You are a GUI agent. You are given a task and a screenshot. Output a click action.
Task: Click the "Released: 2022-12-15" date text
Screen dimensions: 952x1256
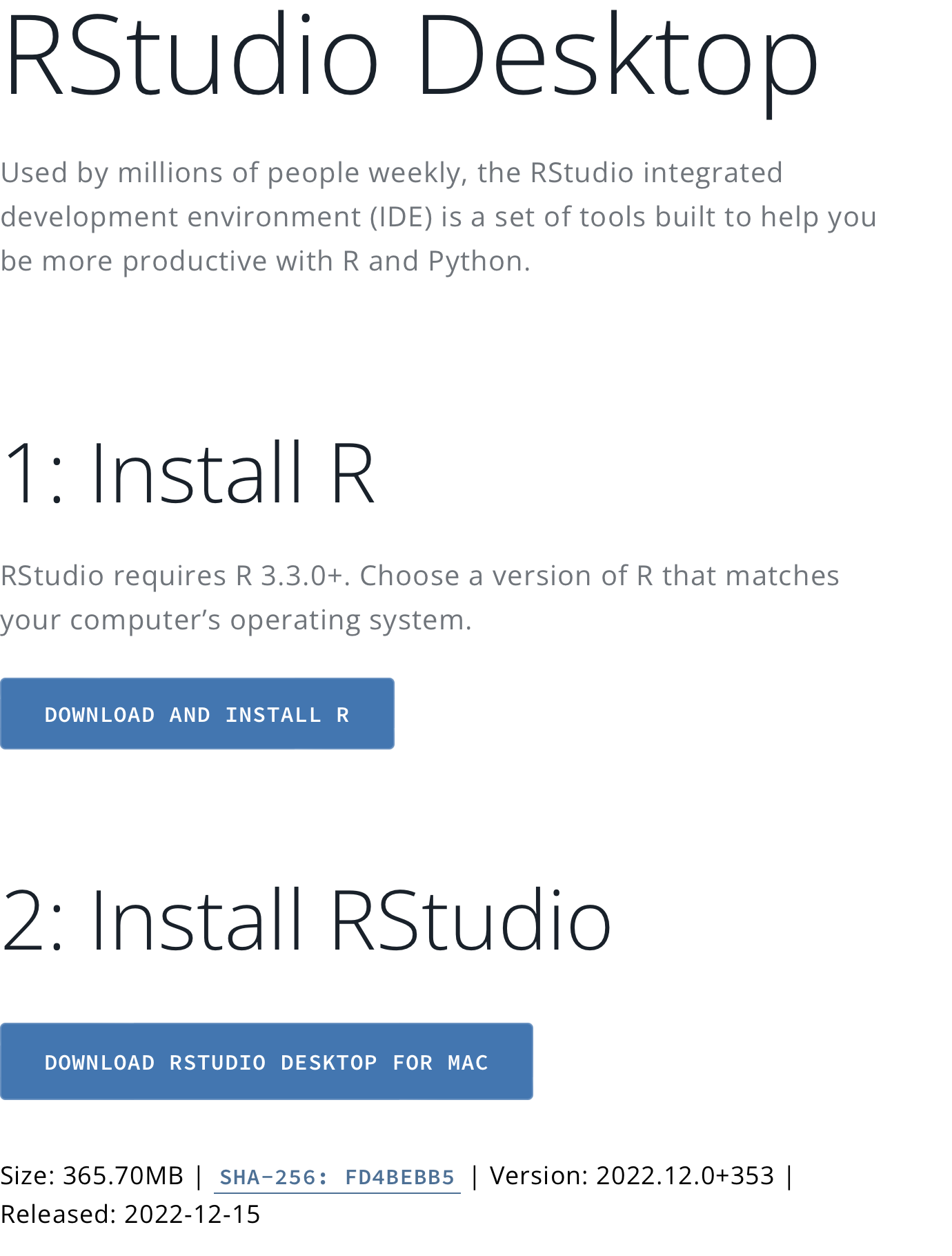click(x=130, y=1215)
